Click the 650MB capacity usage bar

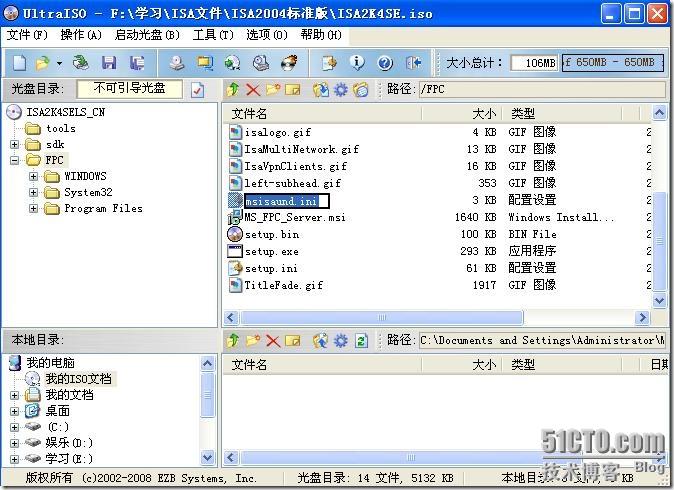coord(613,63)
